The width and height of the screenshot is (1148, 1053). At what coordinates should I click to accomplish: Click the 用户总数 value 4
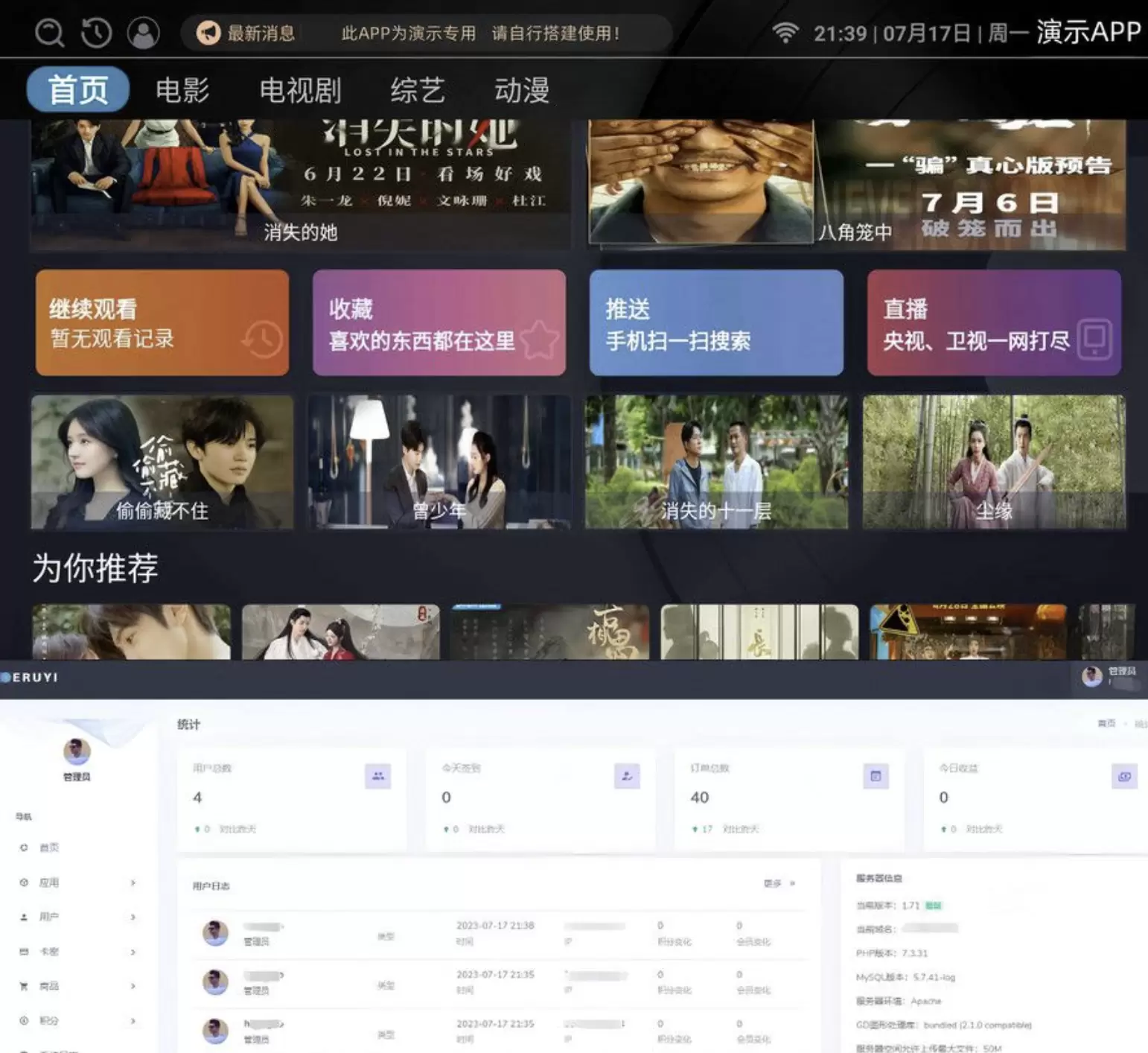coord(197,798)
